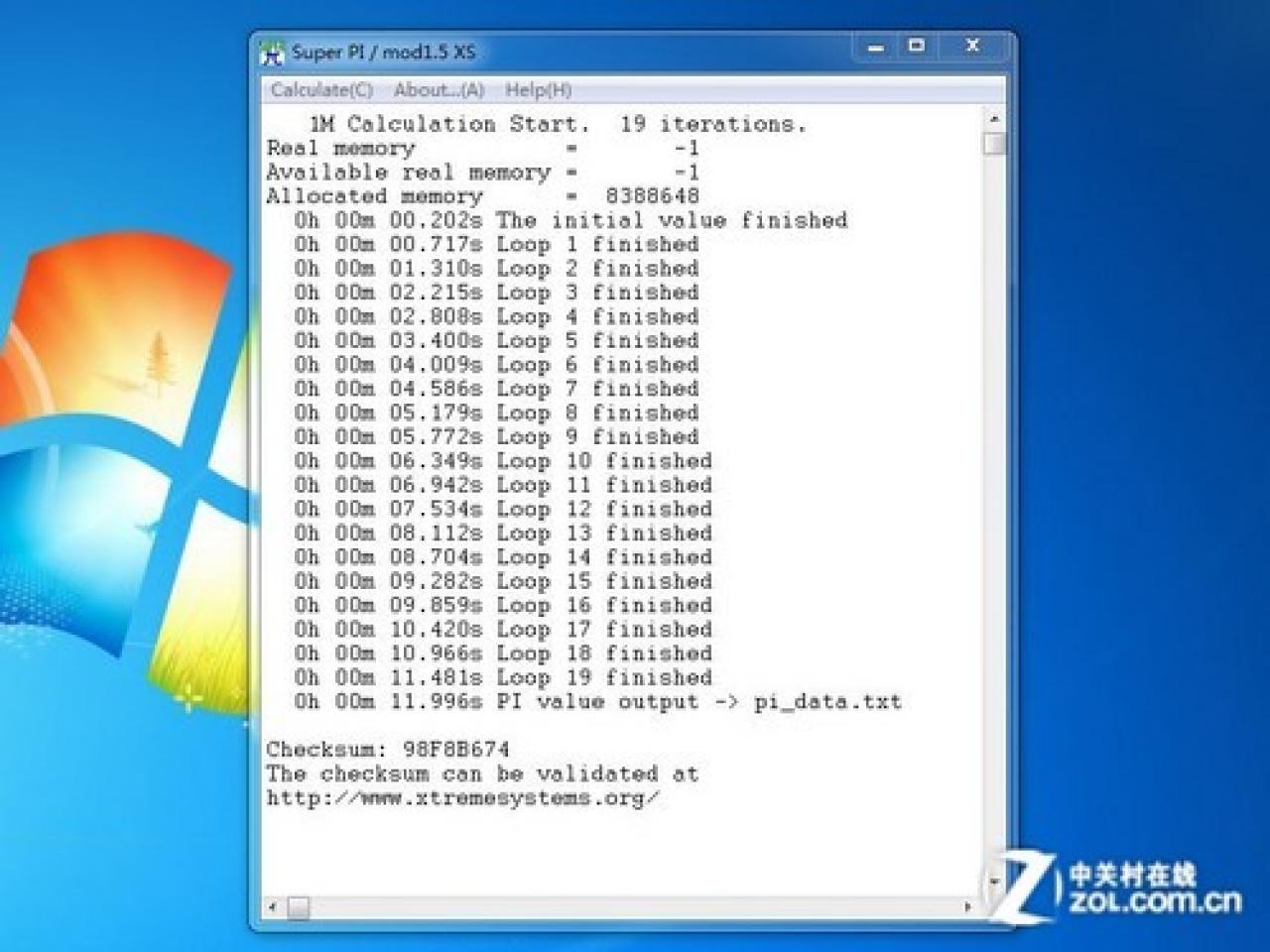The image size is (1270, 952).
Task: Click the horizontal scrollbar thumb
Action: (298, 906)
